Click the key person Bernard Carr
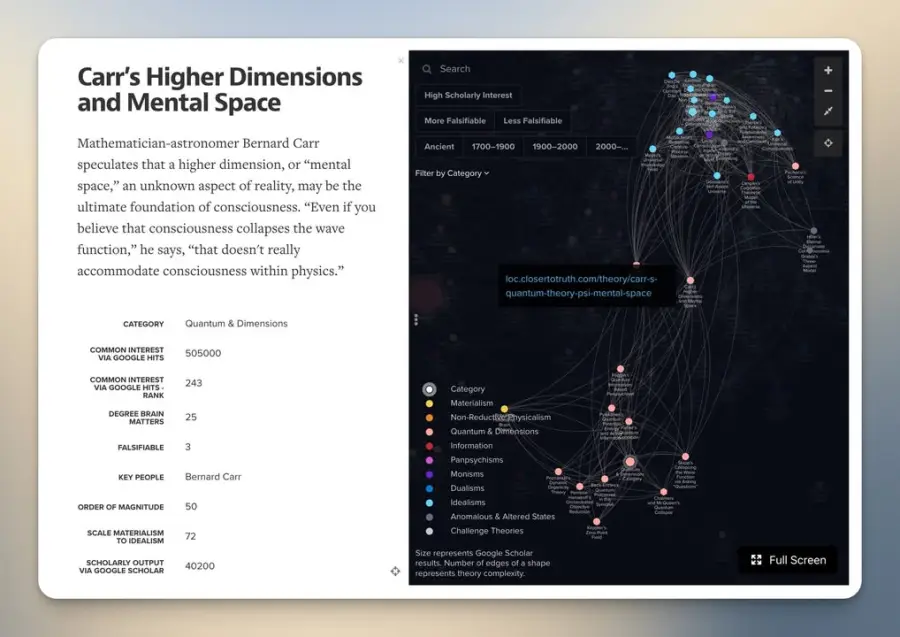This screenshot has height=637, width=900. [213, 477]
